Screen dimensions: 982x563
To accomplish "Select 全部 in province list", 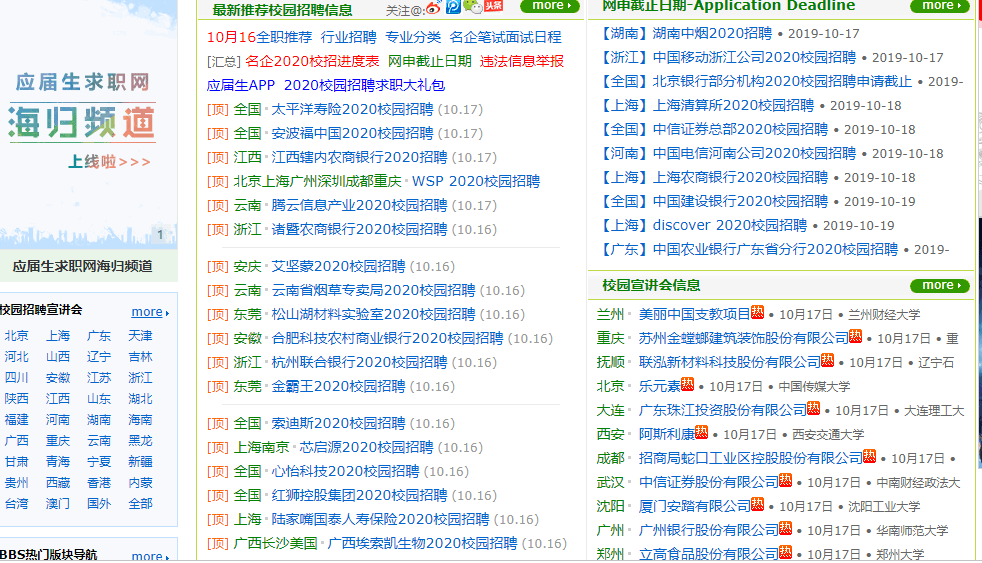I will 141,504.
